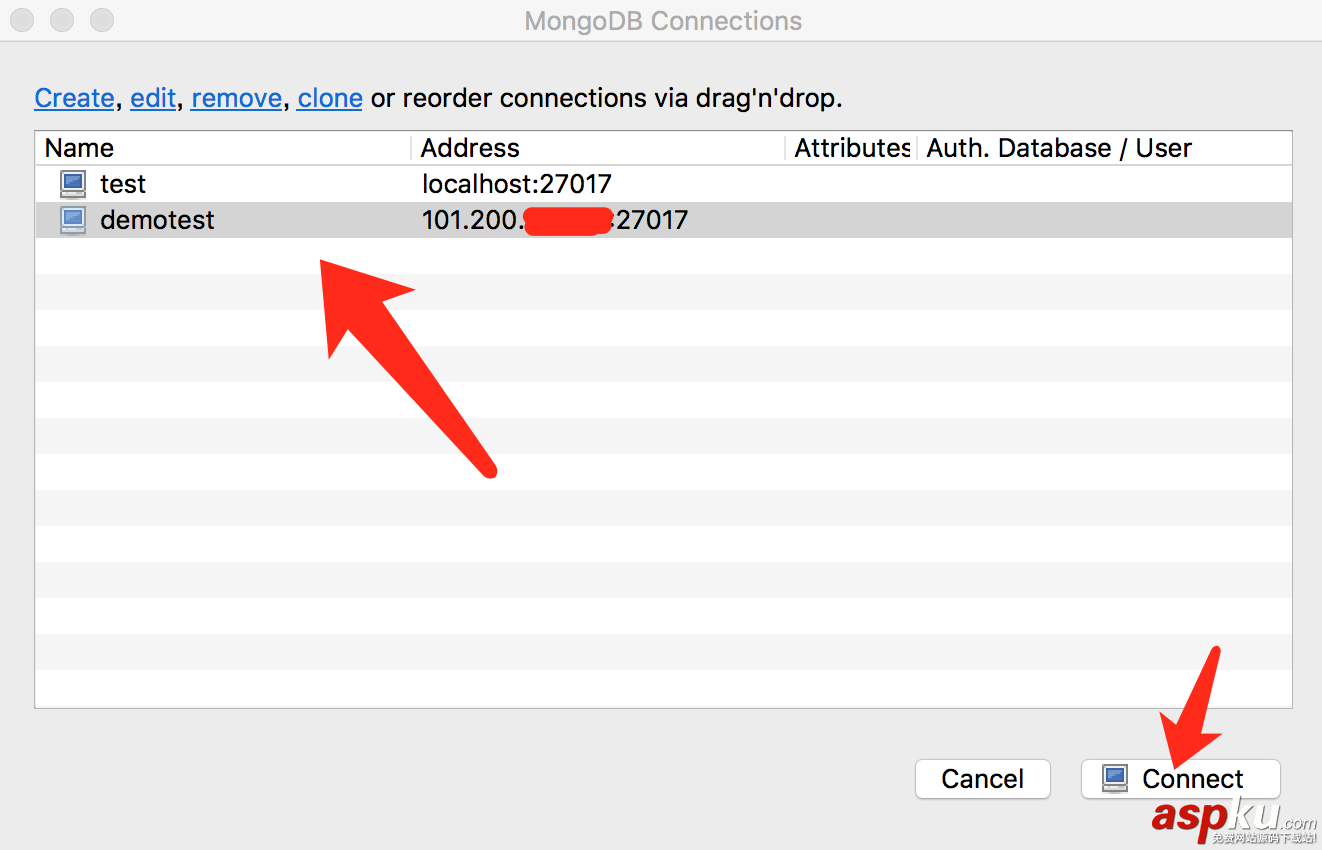This screenshot has height=850, width=1322.
Task: Click the window zoom button
Action: click(102, 20)
